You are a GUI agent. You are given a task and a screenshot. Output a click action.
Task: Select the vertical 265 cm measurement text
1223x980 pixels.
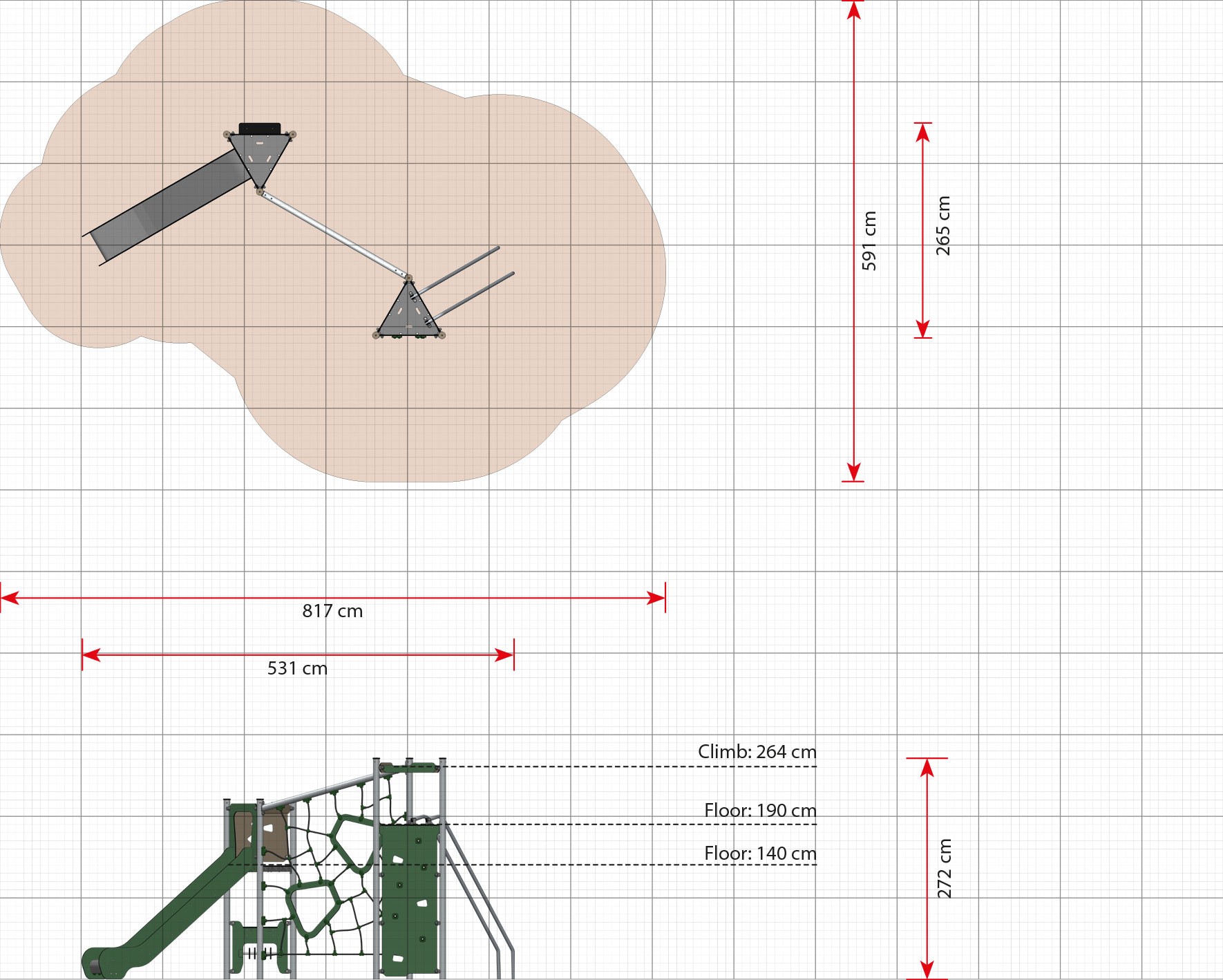943,226
